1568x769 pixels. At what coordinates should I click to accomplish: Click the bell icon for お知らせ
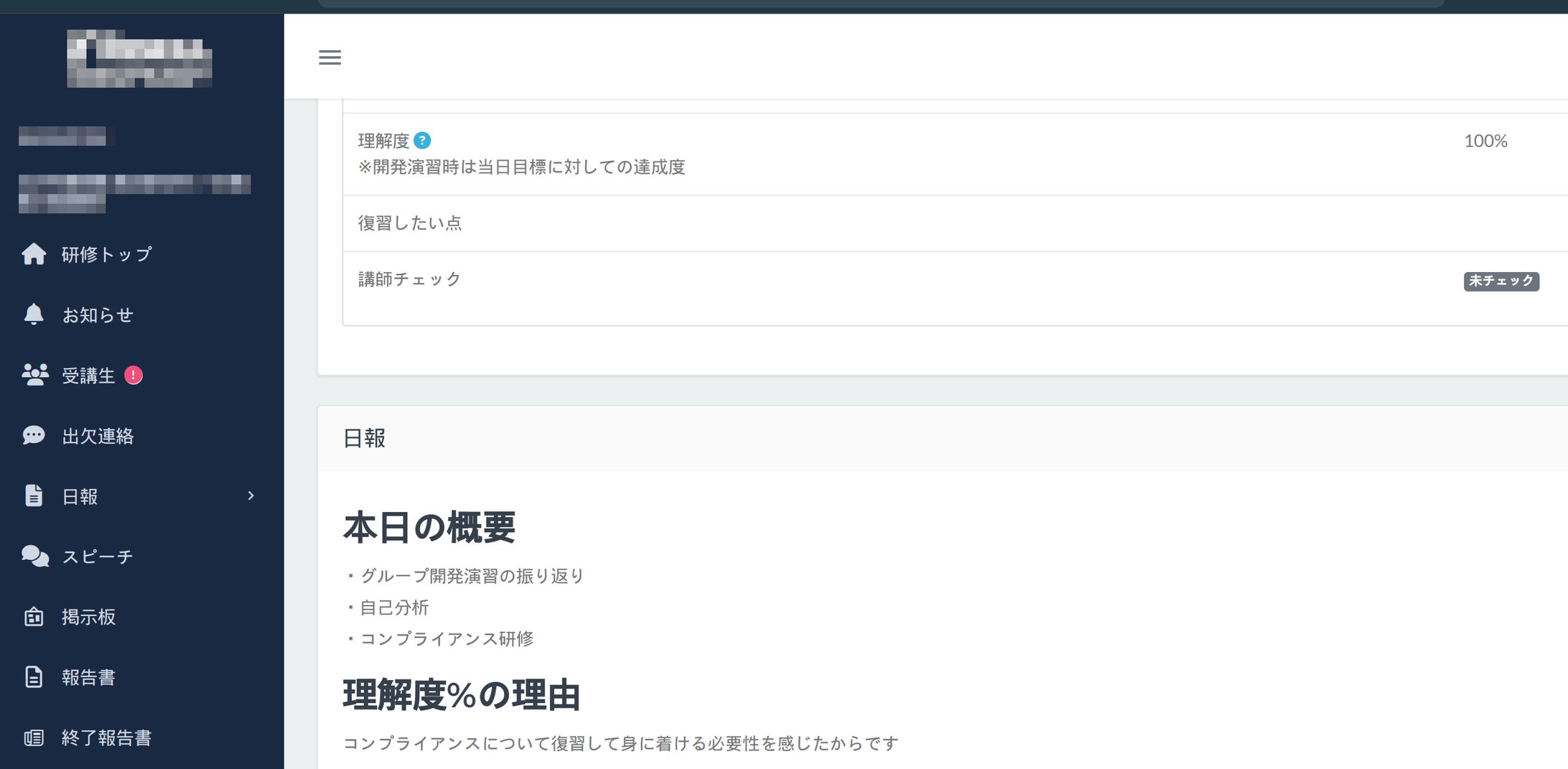[34, 314]
